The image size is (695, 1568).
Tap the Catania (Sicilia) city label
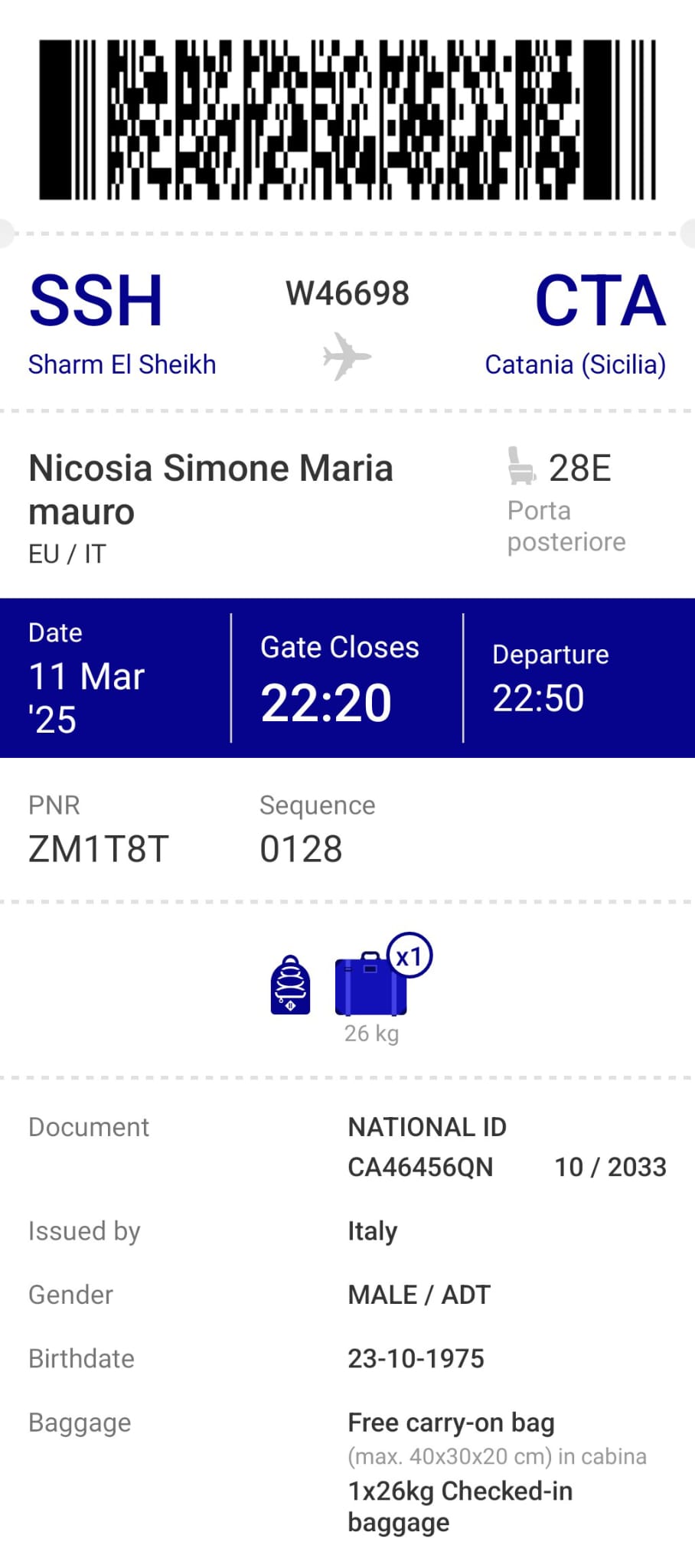575,364
